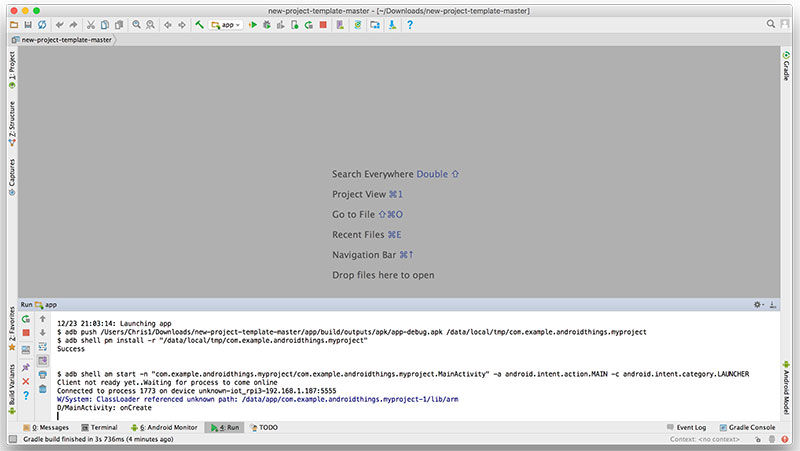This screenshot has height=451, width=800.
Task: Select the 4: Run tab
Action: 224,428
